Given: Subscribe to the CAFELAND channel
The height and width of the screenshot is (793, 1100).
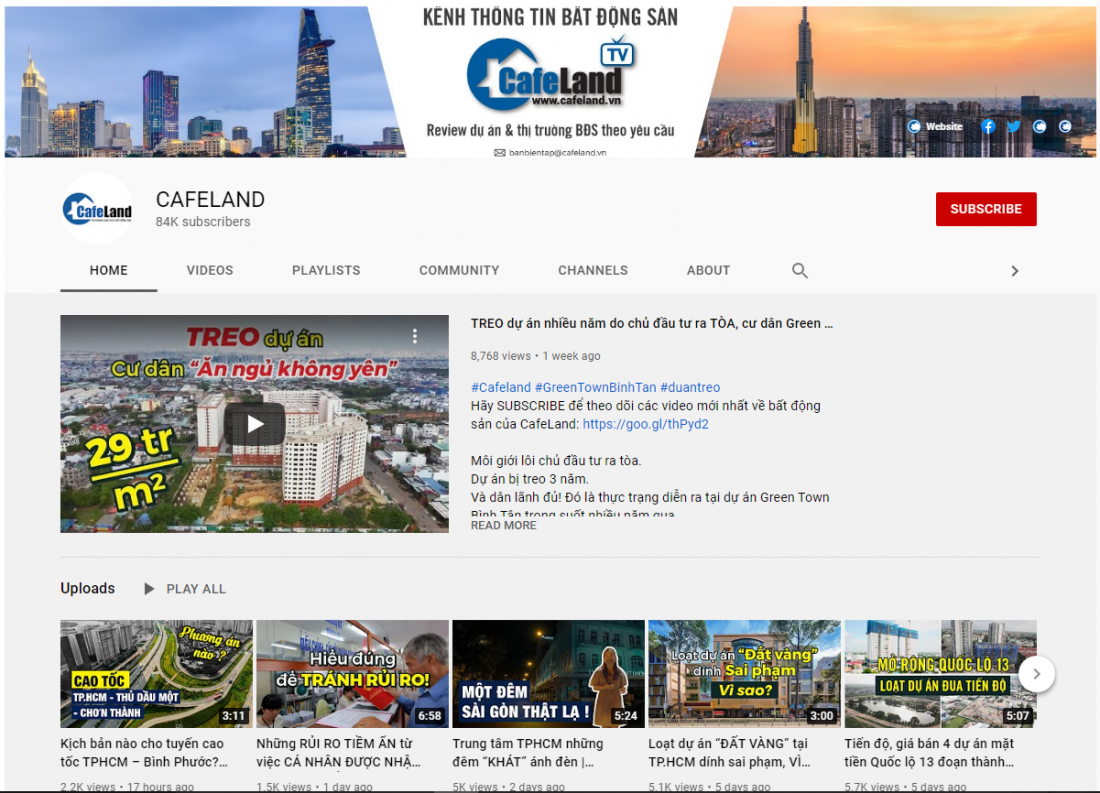Looking at the screenshot, I should [x=986, y=209].
